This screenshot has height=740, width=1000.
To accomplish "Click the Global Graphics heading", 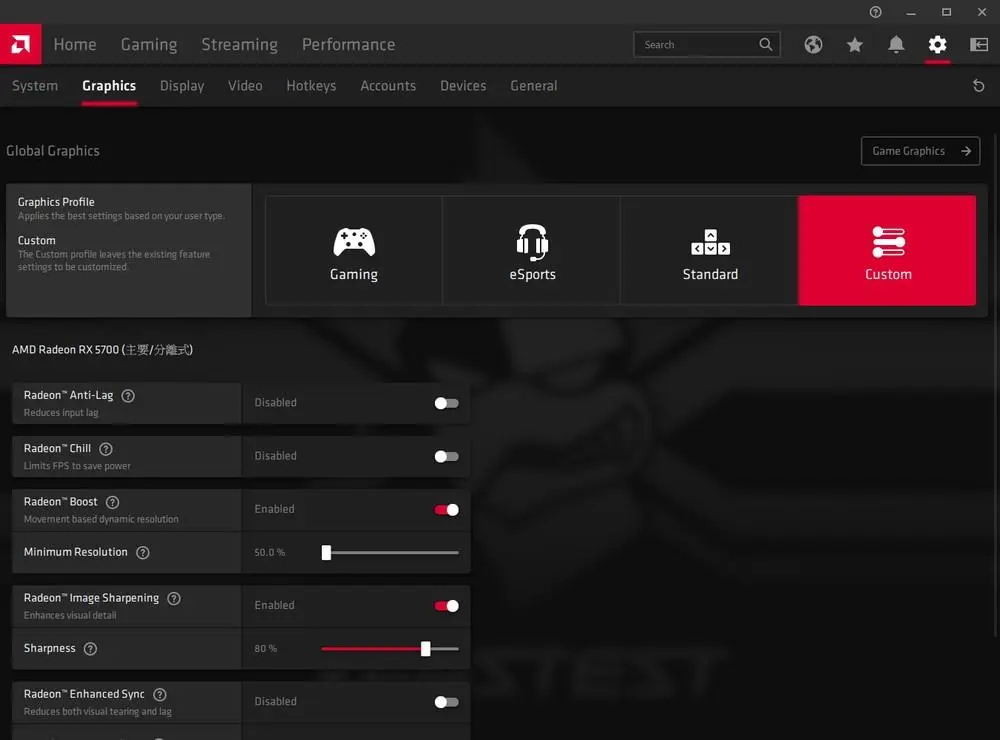I will 53,151.
